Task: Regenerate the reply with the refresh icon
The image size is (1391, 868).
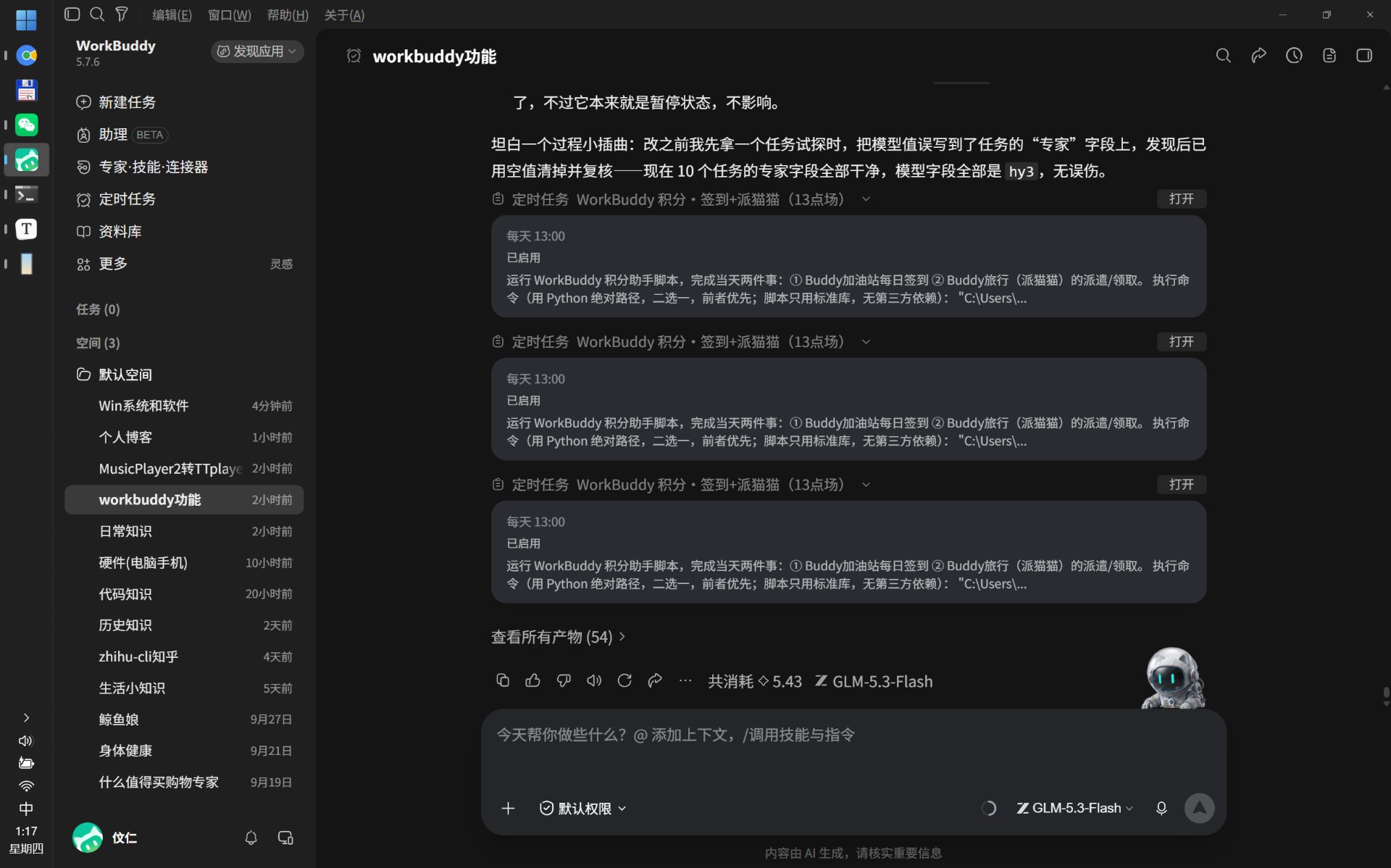Action: 625,680
